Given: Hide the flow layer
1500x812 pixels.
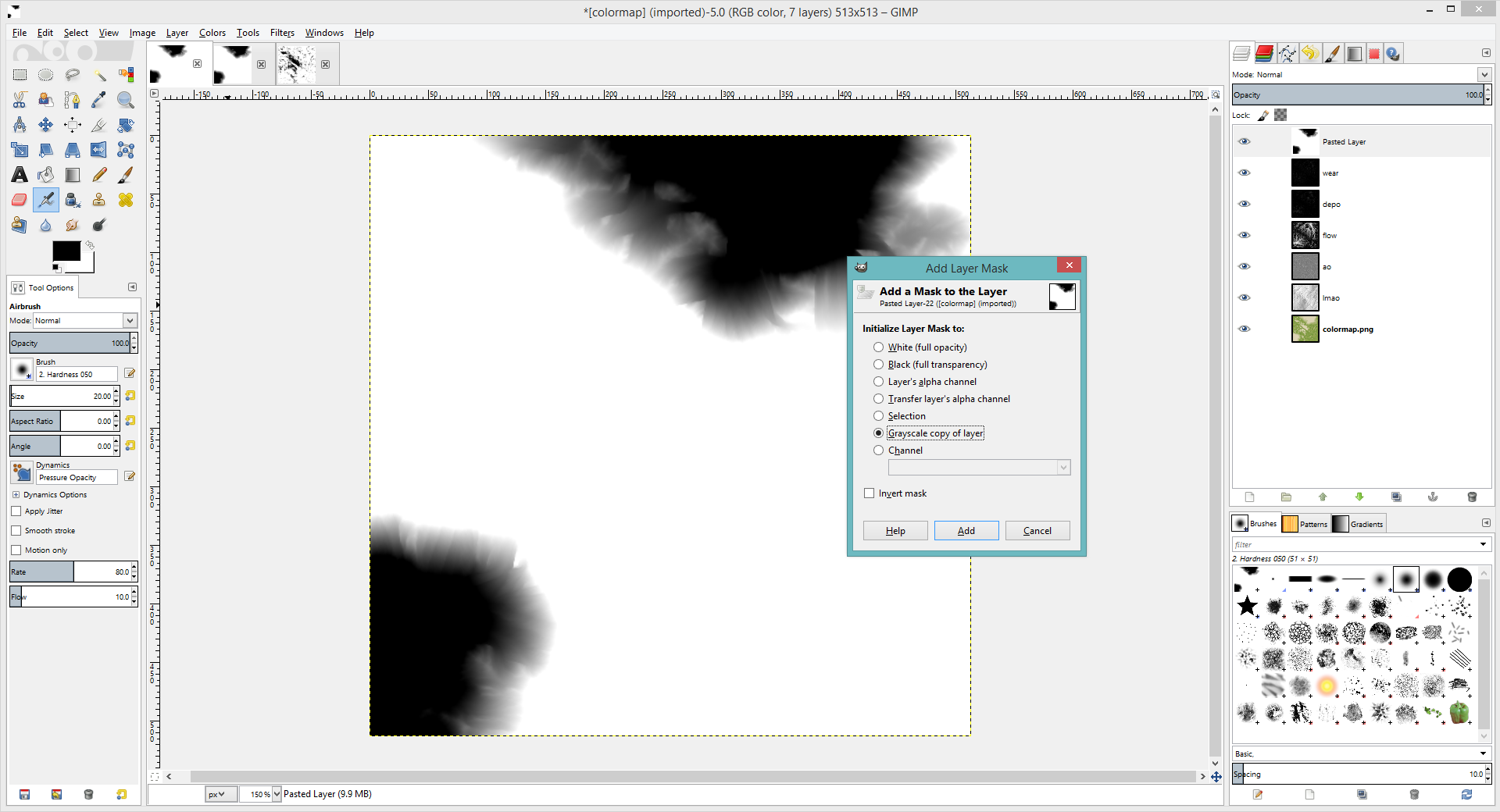Looking at the screenshot, I should click(1245, 235).
